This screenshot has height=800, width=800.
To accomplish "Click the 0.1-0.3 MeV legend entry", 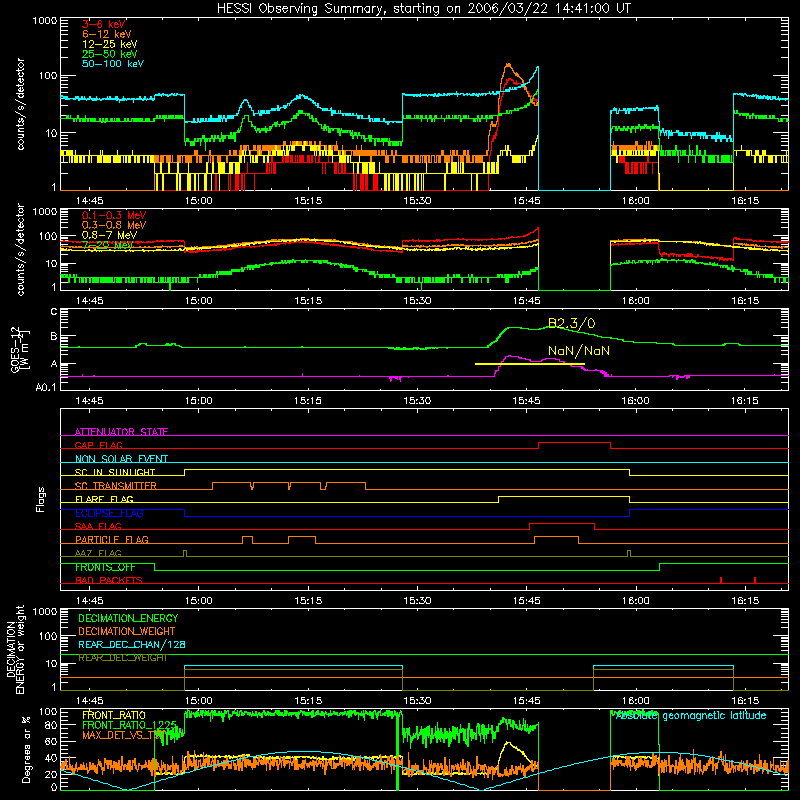I will [114, 215].
